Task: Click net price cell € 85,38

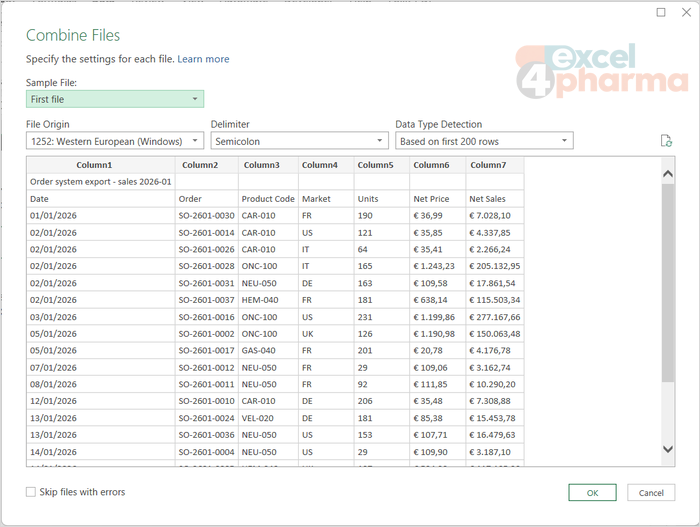Action: [438, 418]
